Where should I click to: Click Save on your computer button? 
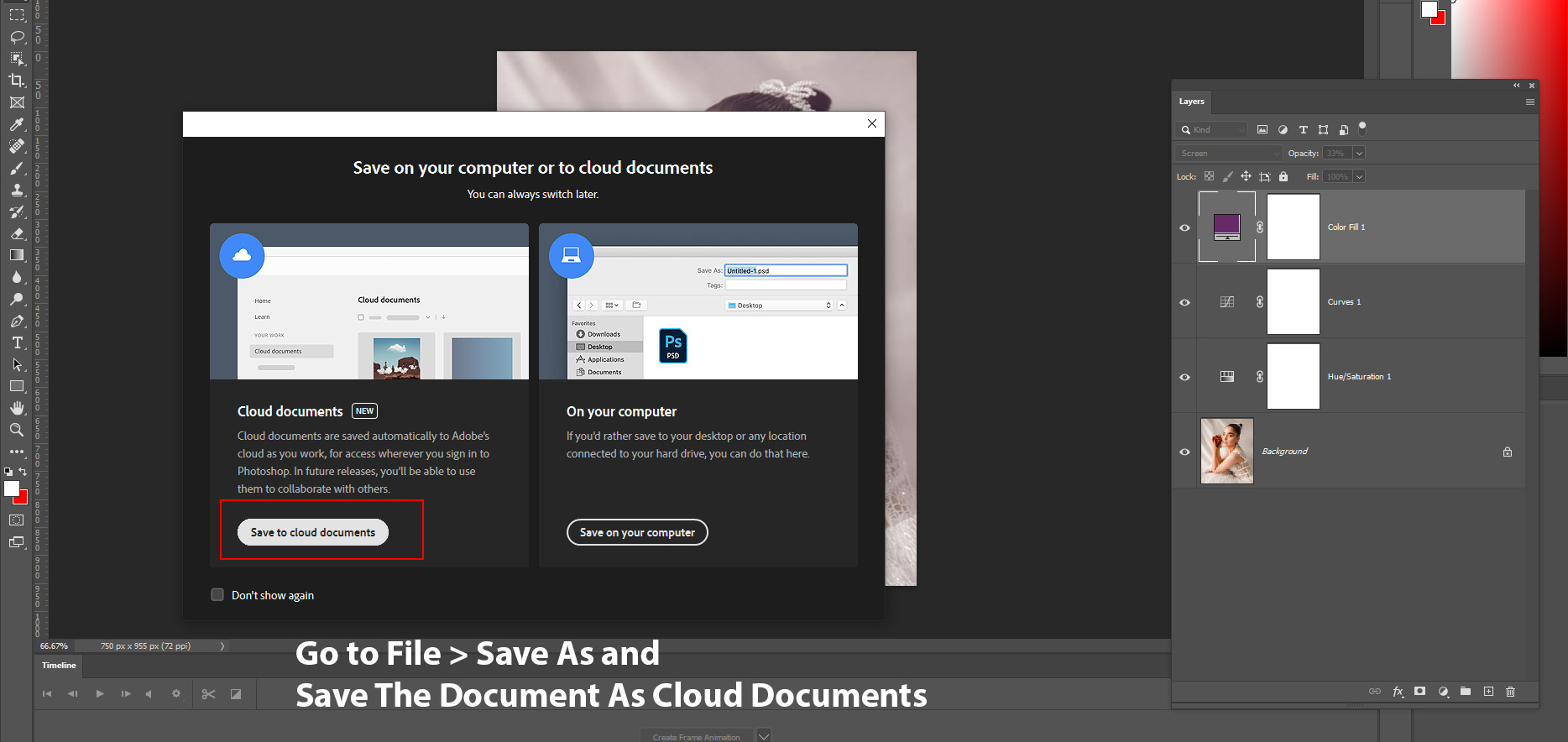click(x=637, y=532)
